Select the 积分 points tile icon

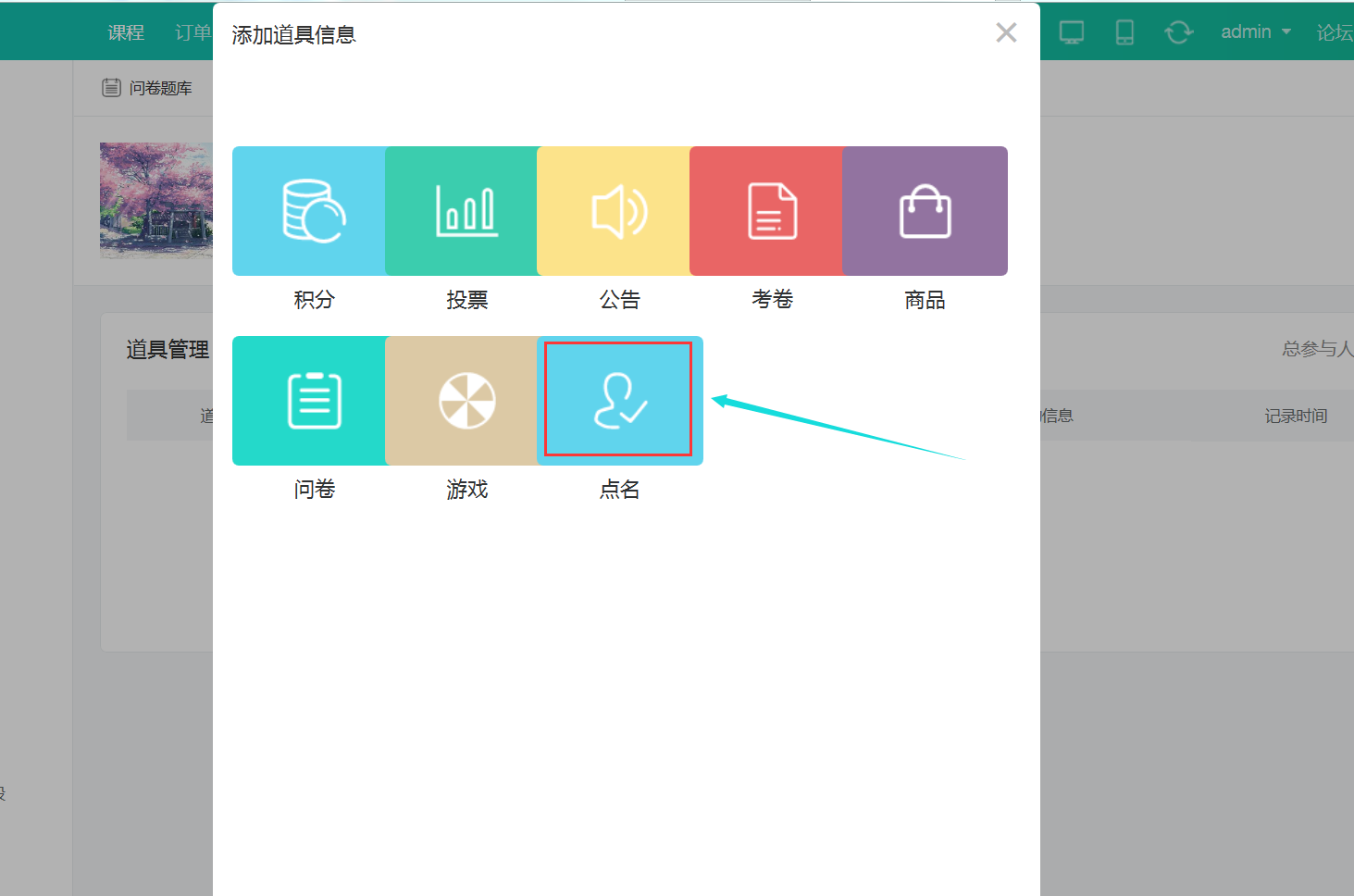314,211
